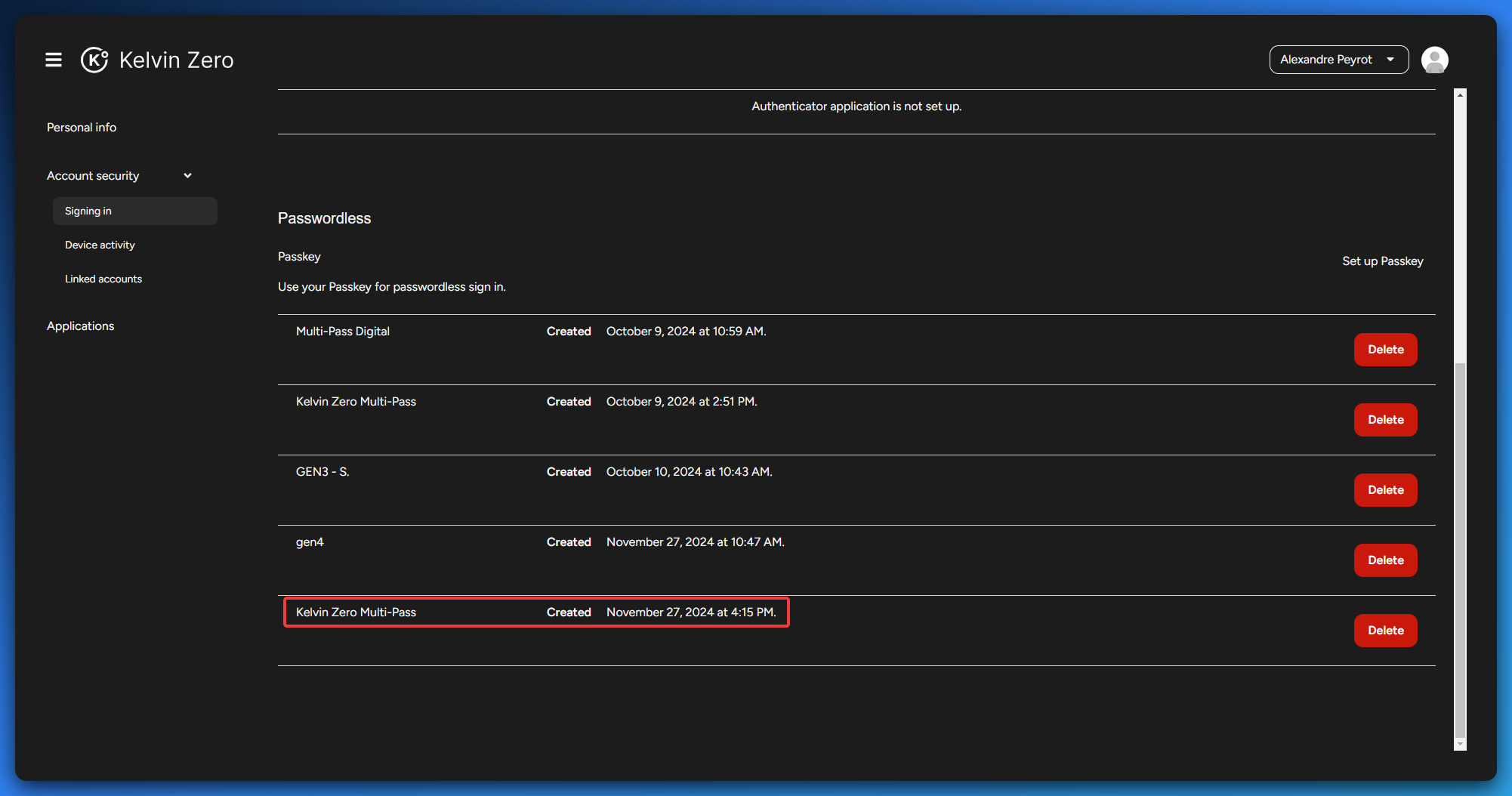Image resolution: width=1512 pixels, height=796 pixels.
Task: Select the GEN3 - S. passkey name
Action: click(x=322, y=472)
